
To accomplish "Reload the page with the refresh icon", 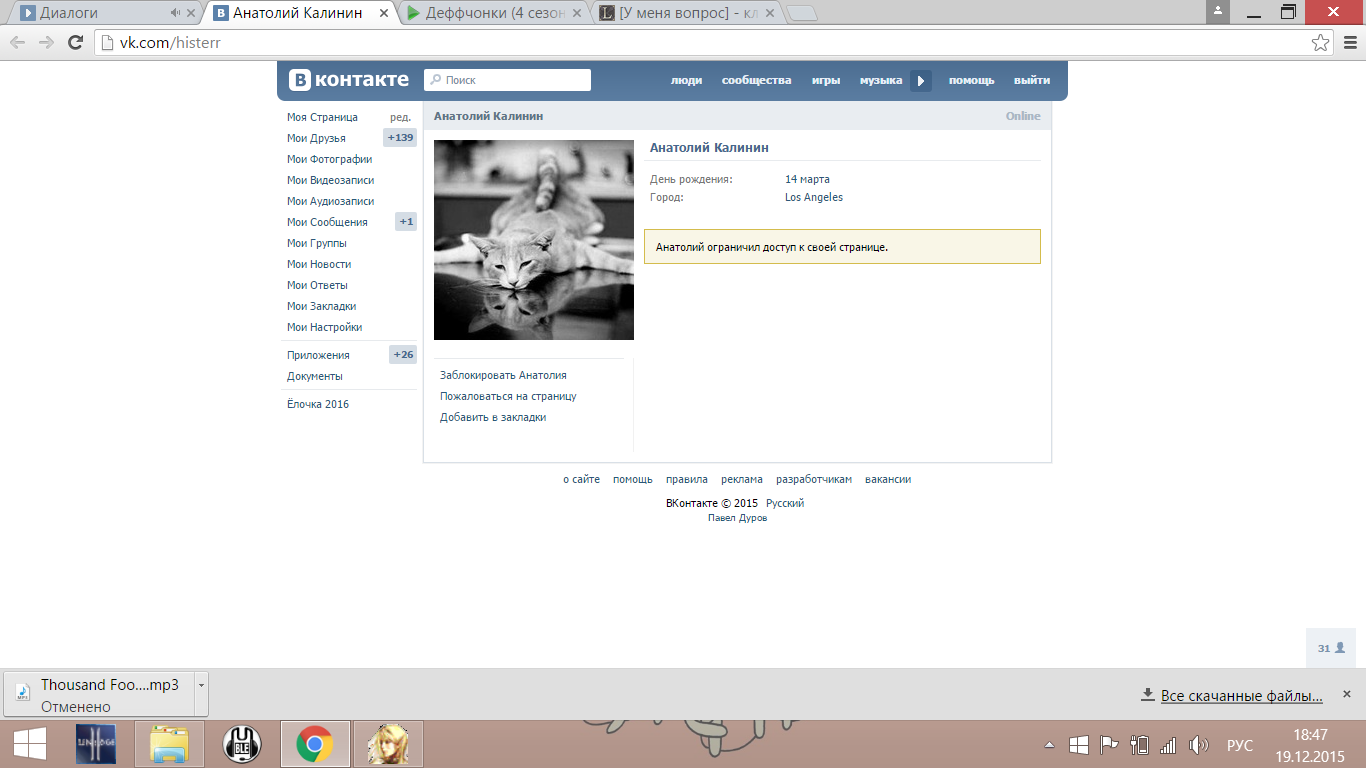I will point(75,42).
